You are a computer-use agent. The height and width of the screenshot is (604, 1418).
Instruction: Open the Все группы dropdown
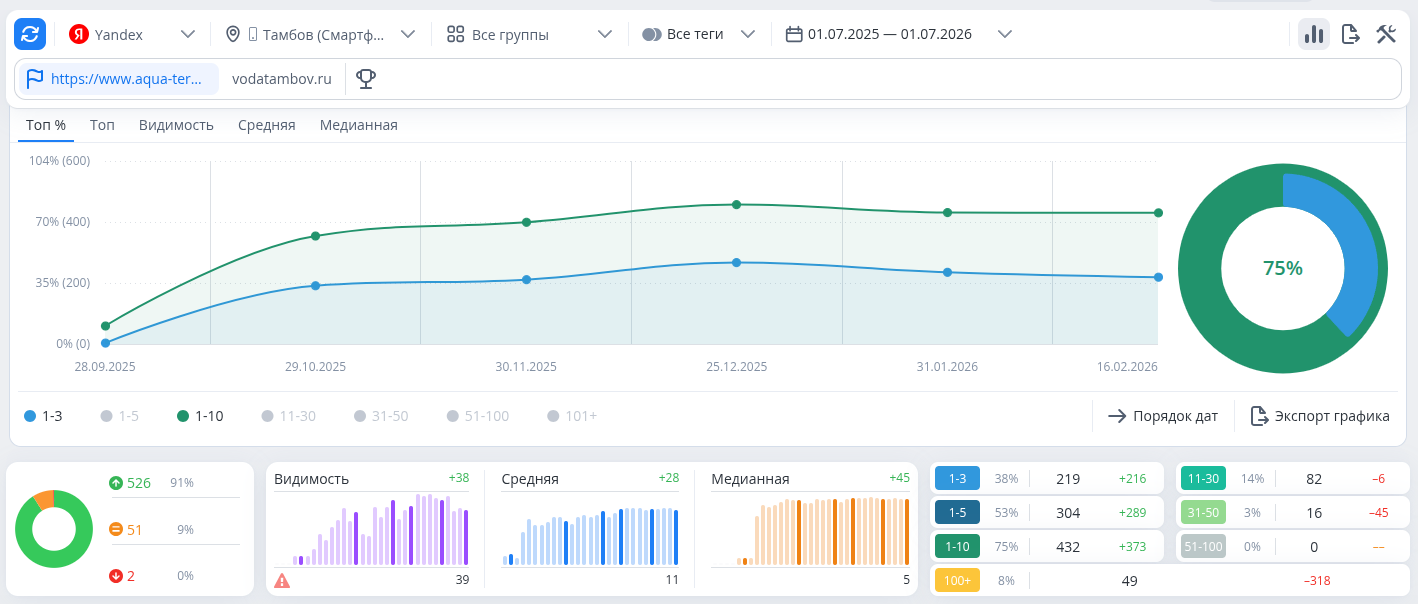tap(528, 34)
